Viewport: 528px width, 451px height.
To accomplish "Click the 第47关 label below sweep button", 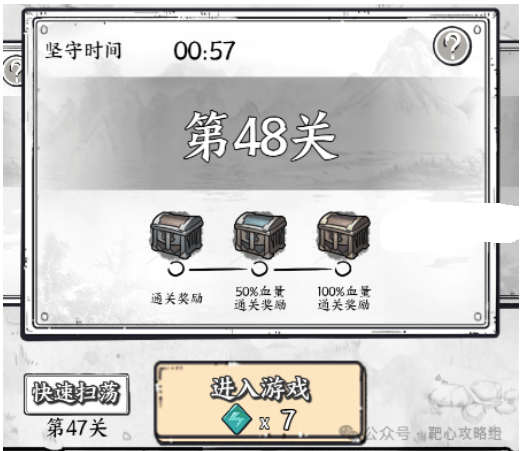I will (77, 428).
